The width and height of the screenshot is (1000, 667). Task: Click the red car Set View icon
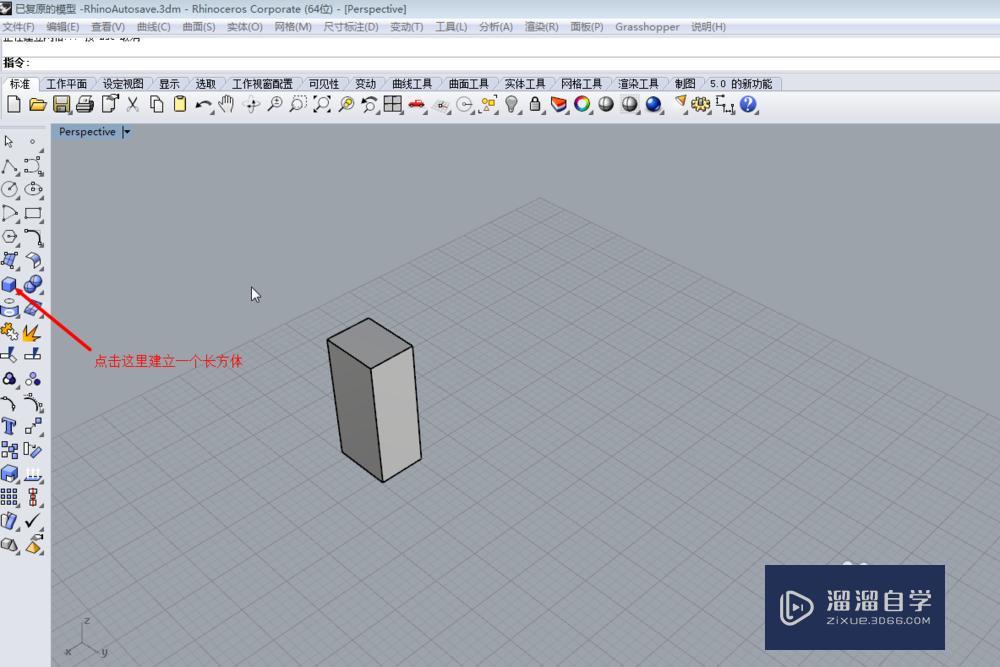click(x=416, y=105)
